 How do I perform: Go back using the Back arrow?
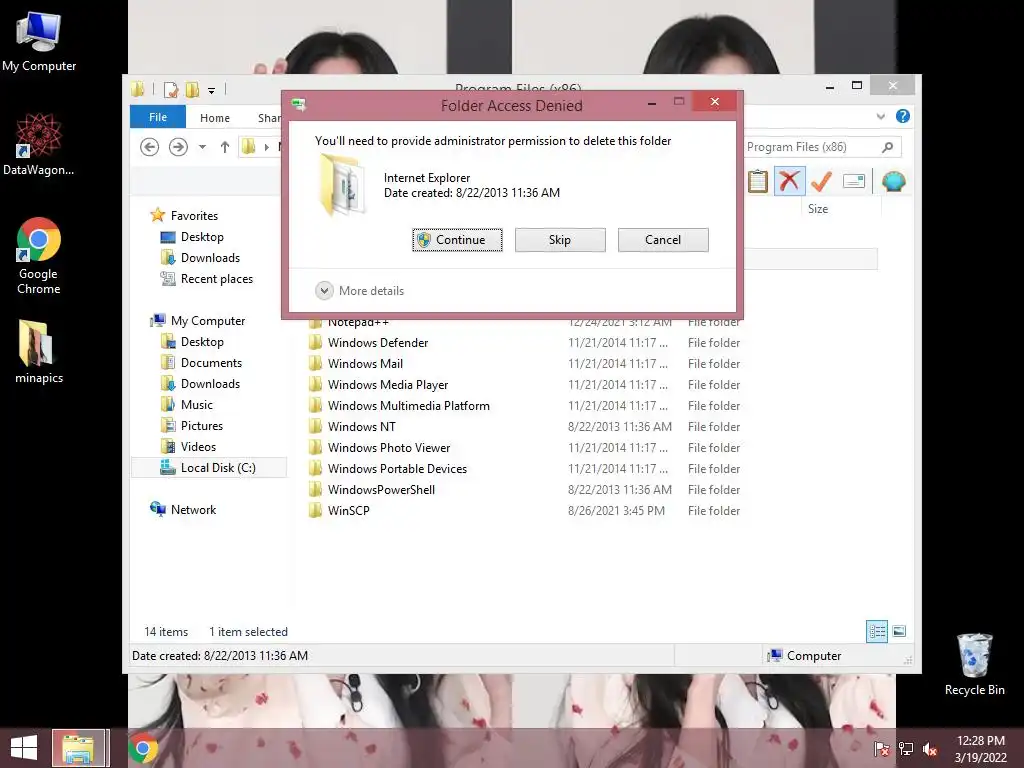[150, 147]
